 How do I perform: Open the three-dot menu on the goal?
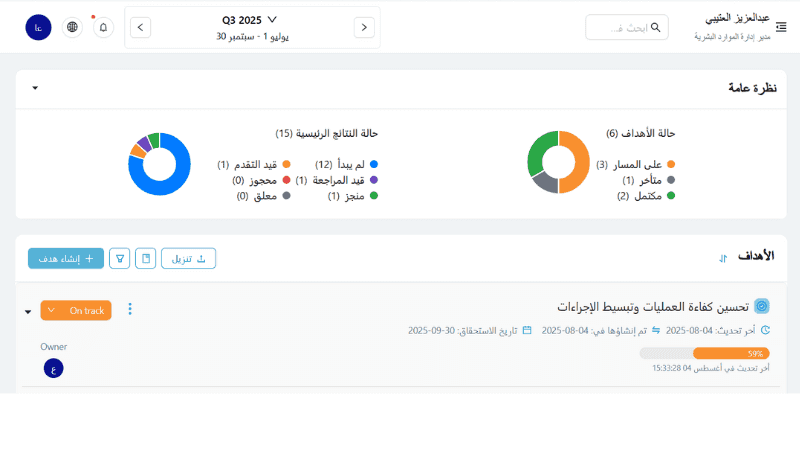coord(130,310)
